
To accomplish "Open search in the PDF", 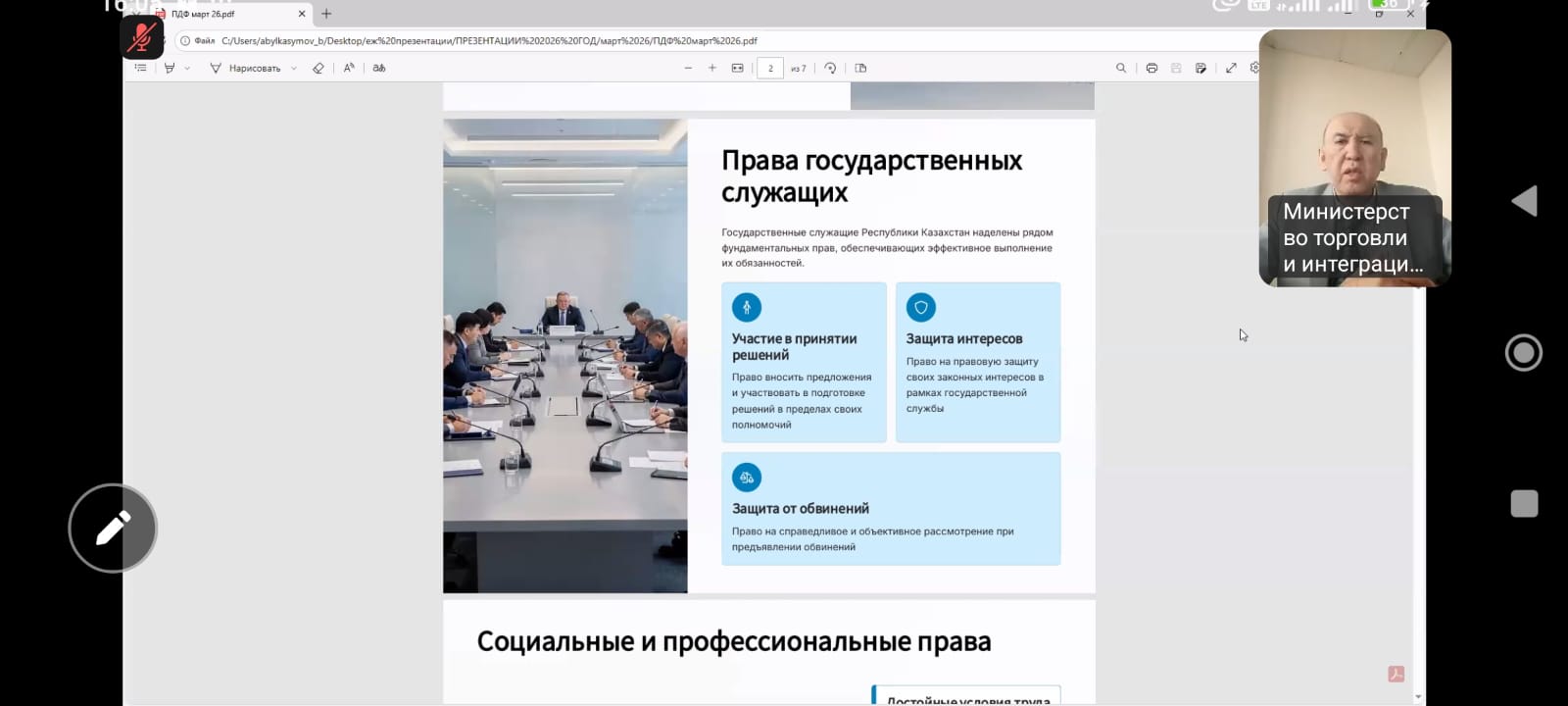I will click(1121, 68).
